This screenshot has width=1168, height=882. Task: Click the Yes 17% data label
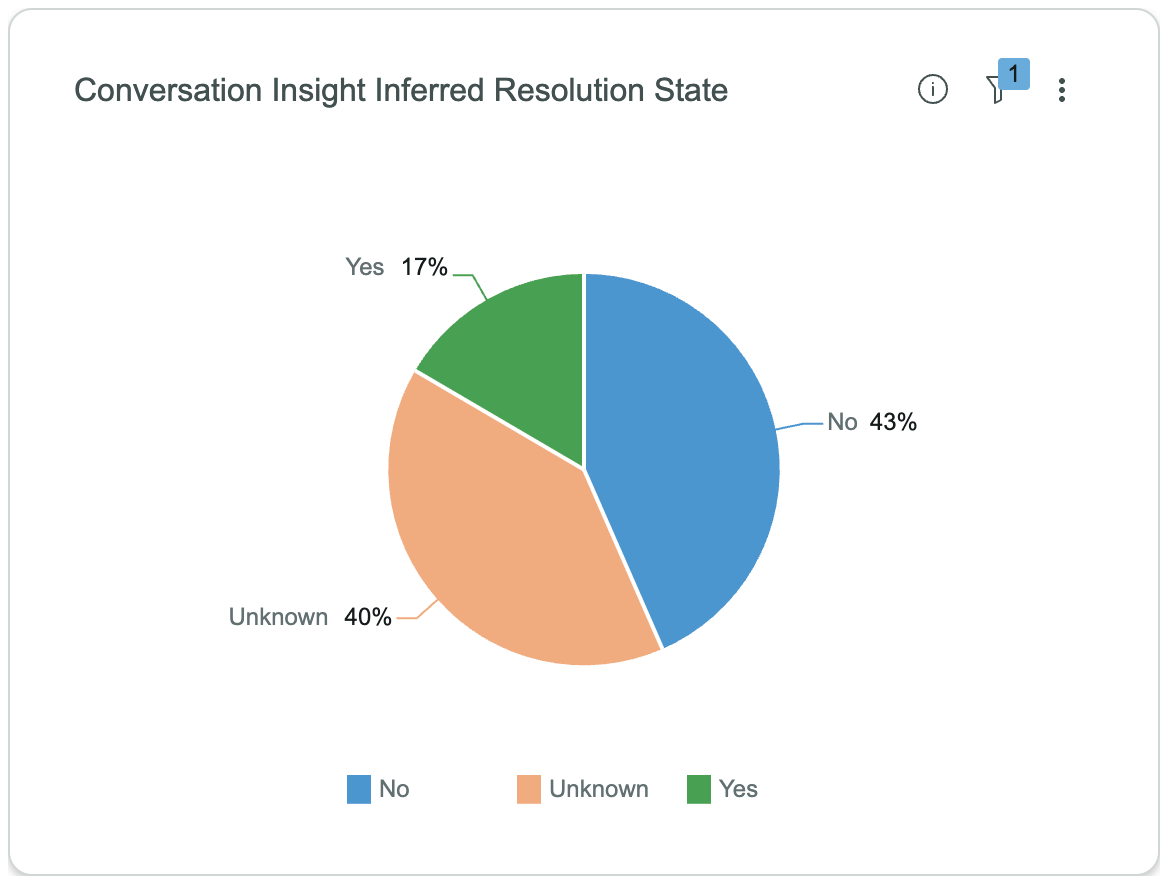point(396,267)
